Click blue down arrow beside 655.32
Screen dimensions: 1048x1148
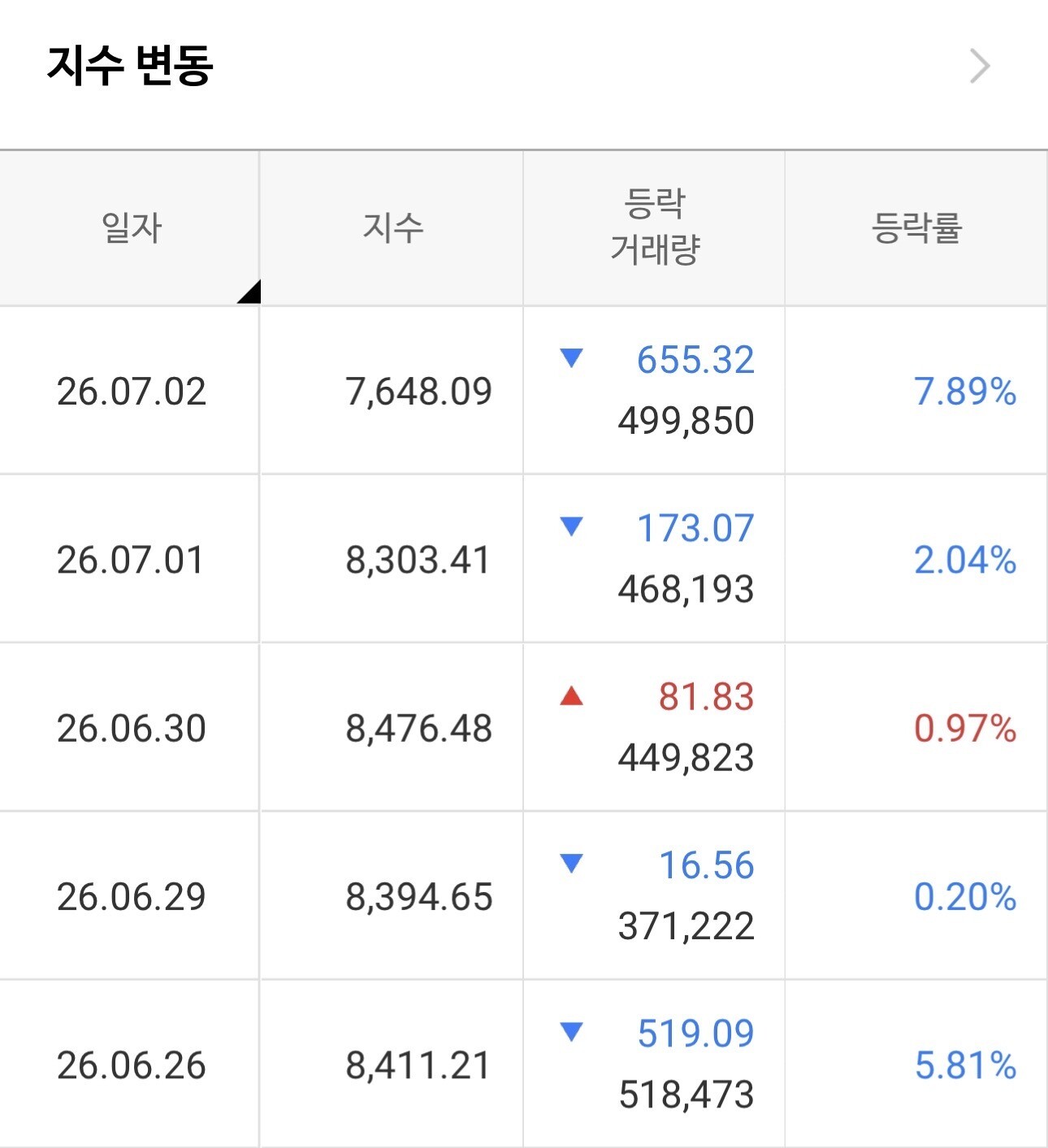572,358
